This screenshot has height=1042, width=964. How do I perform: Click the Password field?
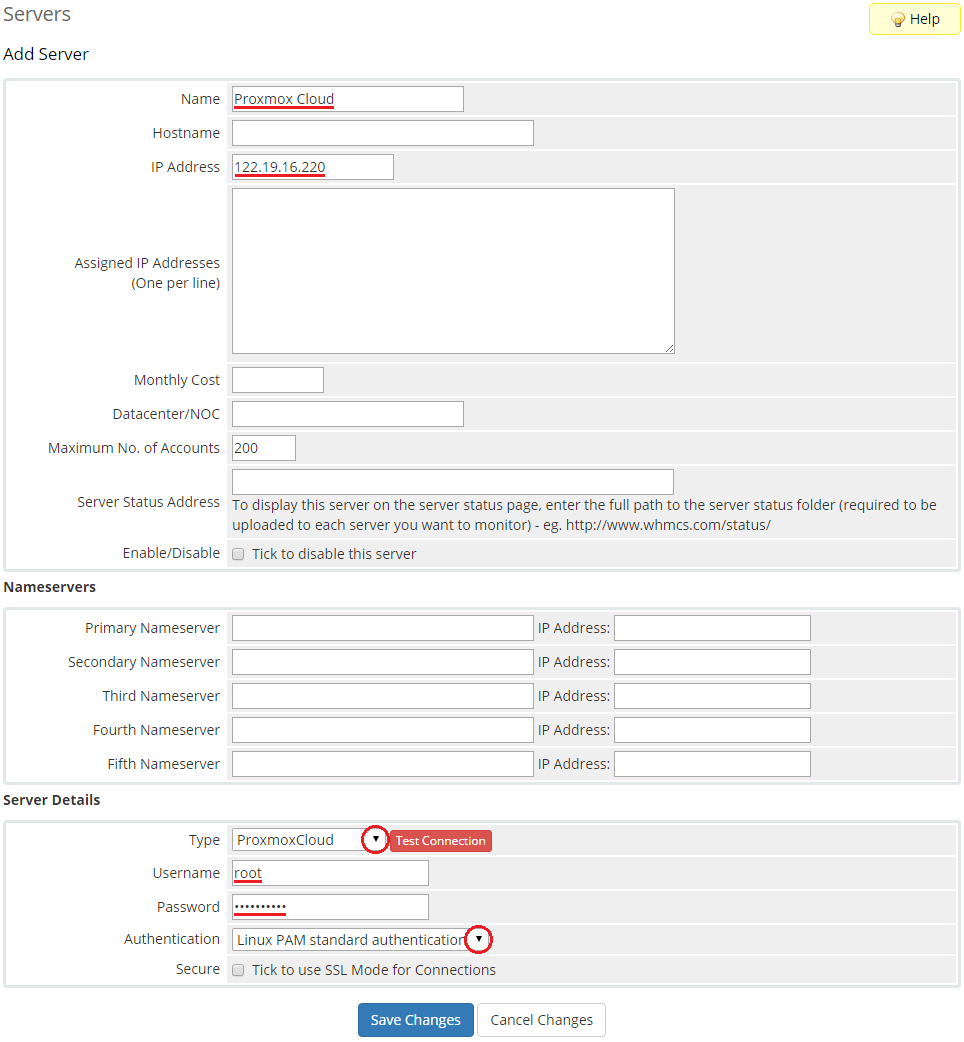click(330, 907)
